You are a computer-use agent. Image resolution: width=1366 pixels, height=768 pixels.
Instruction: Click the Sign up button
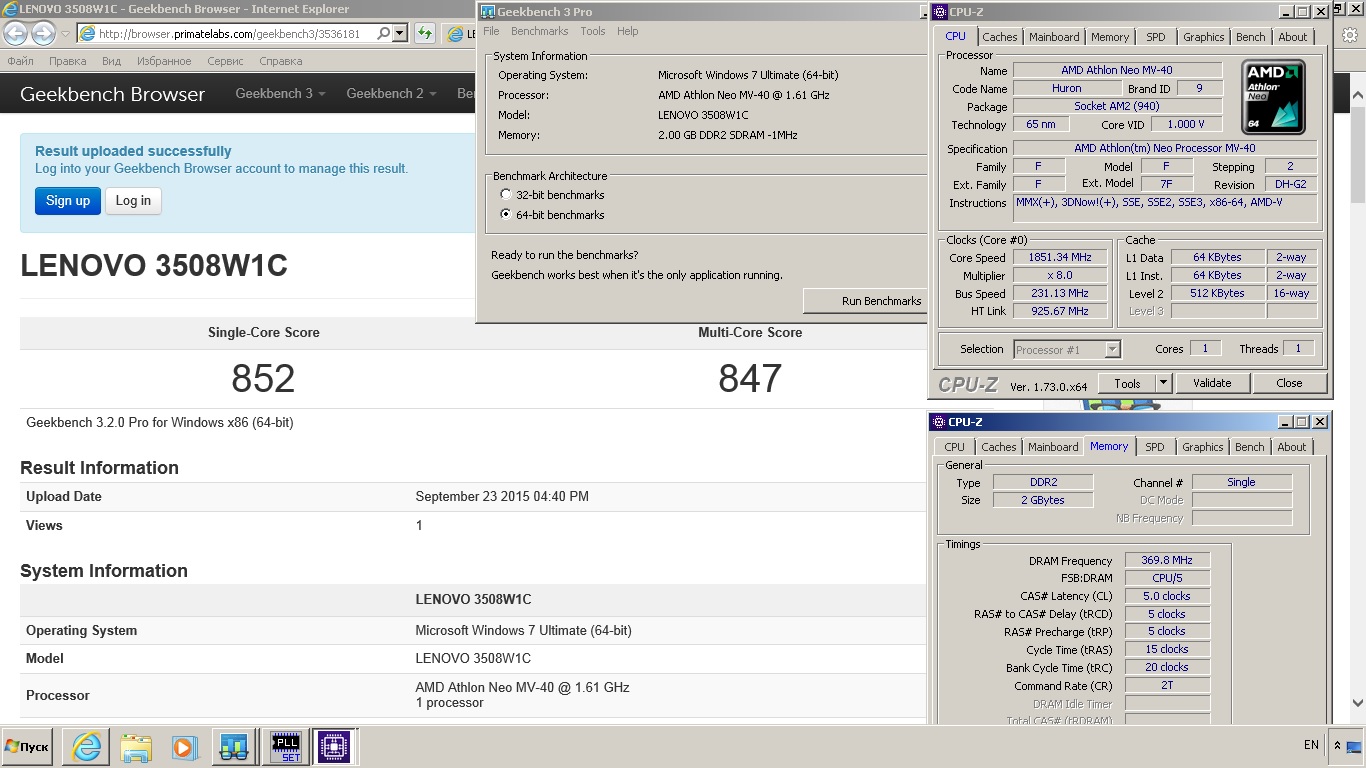tap(68, 201)
